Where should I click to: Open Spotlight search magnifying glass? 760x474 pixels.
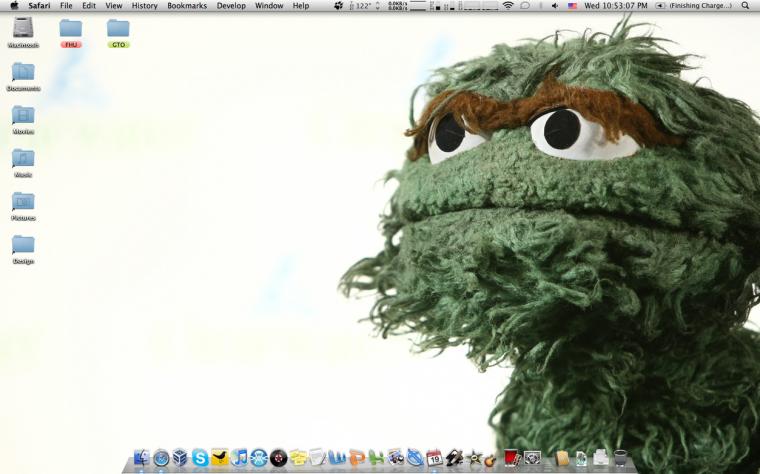click(x=745, y=6)
